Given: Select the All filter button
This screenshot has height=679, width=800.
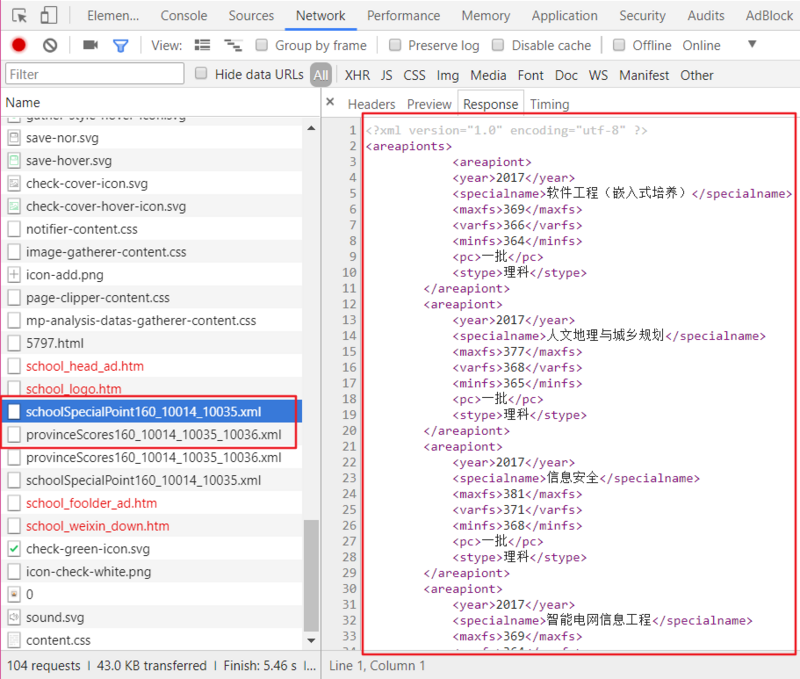Looking at the screenshot, I should [321, 75].
